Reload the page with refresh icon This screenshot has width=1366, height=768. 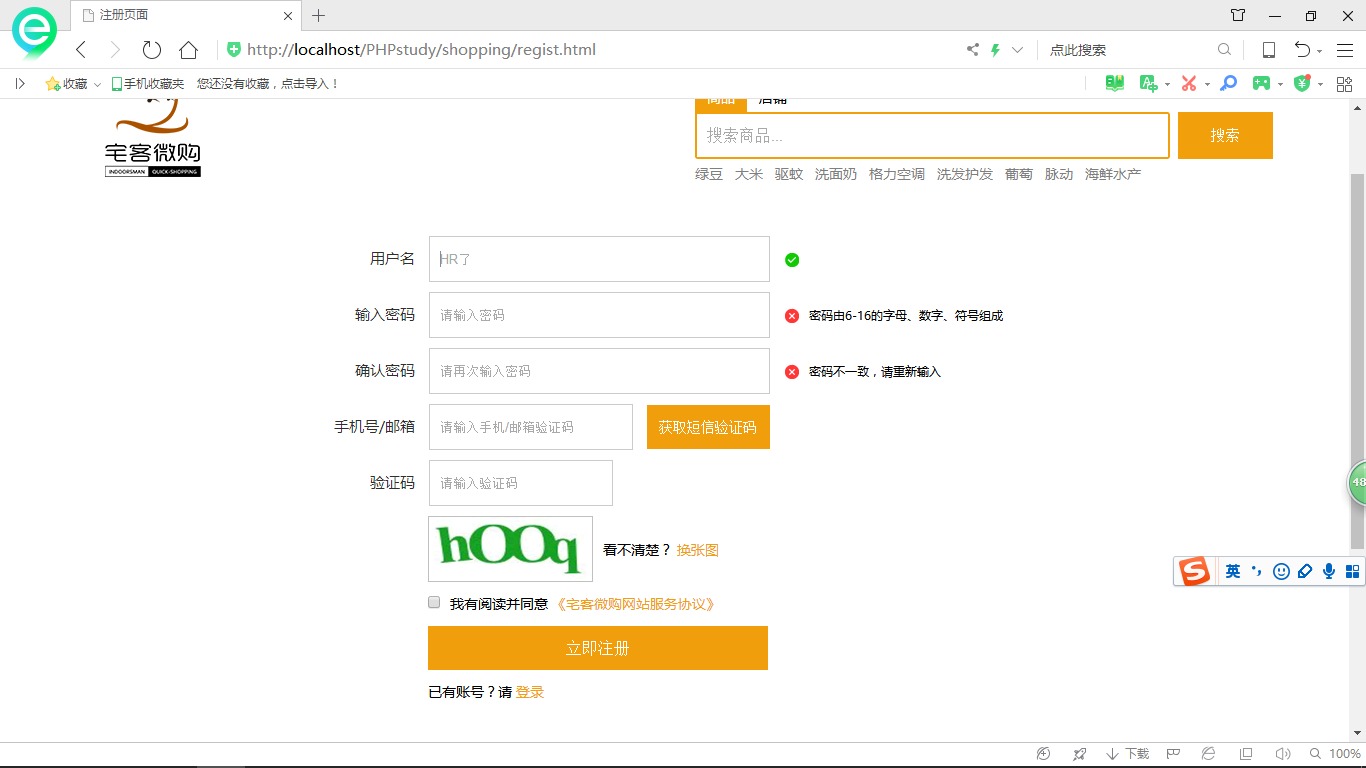click(151, 50)
